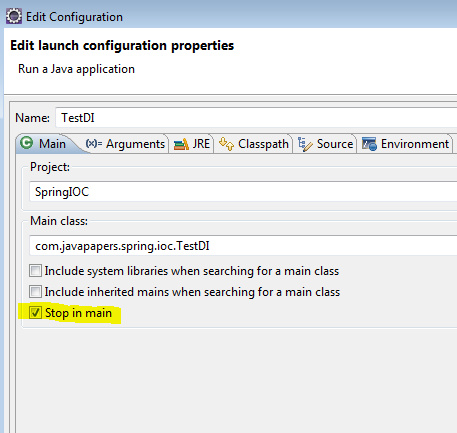Click the Source tab pencil icon
The height and width of the screenshot is (433, 457).
(305, 144)
